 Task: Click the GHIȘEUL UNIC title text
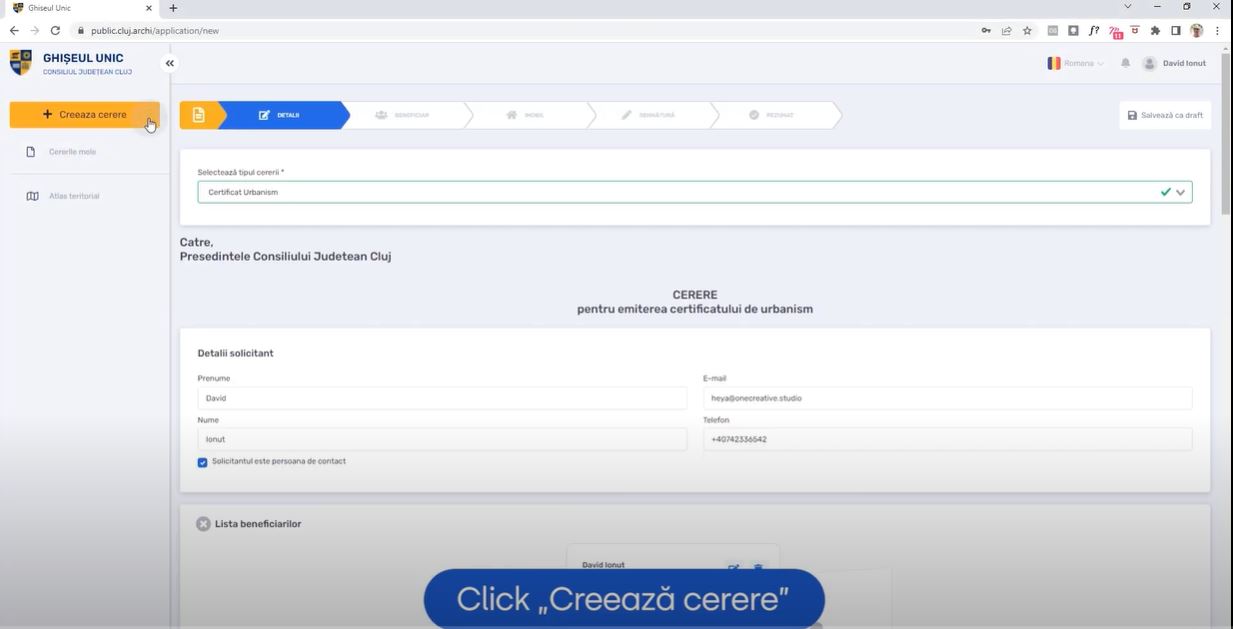83,58
